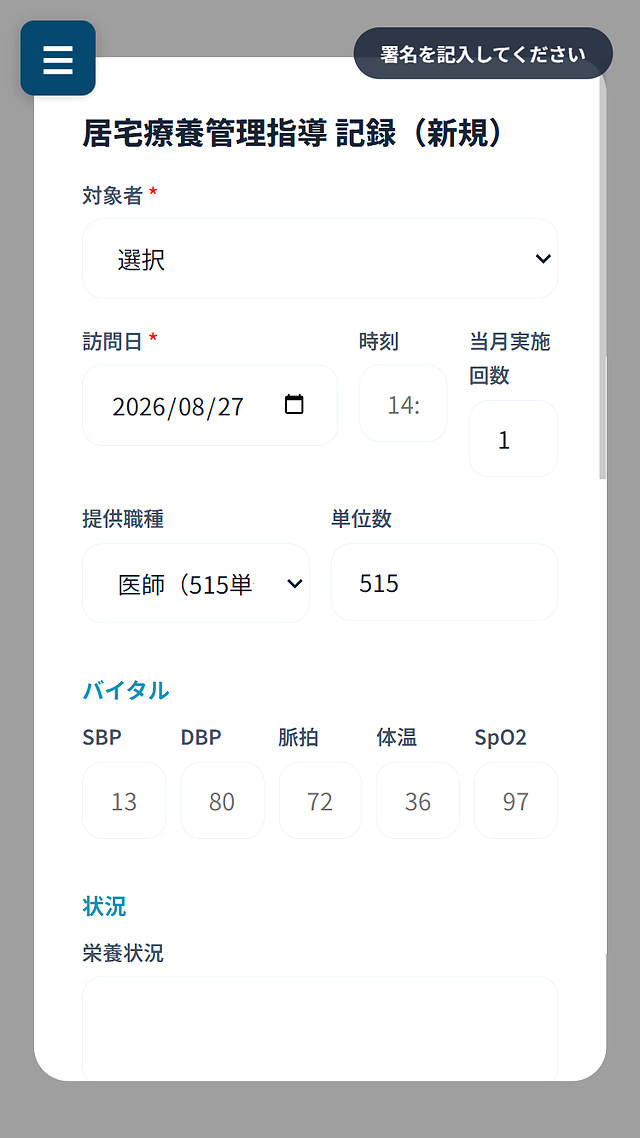Click the 栄養状況 text area
The height and width of the screenshot is (1138, 640).
(320, 1028)
